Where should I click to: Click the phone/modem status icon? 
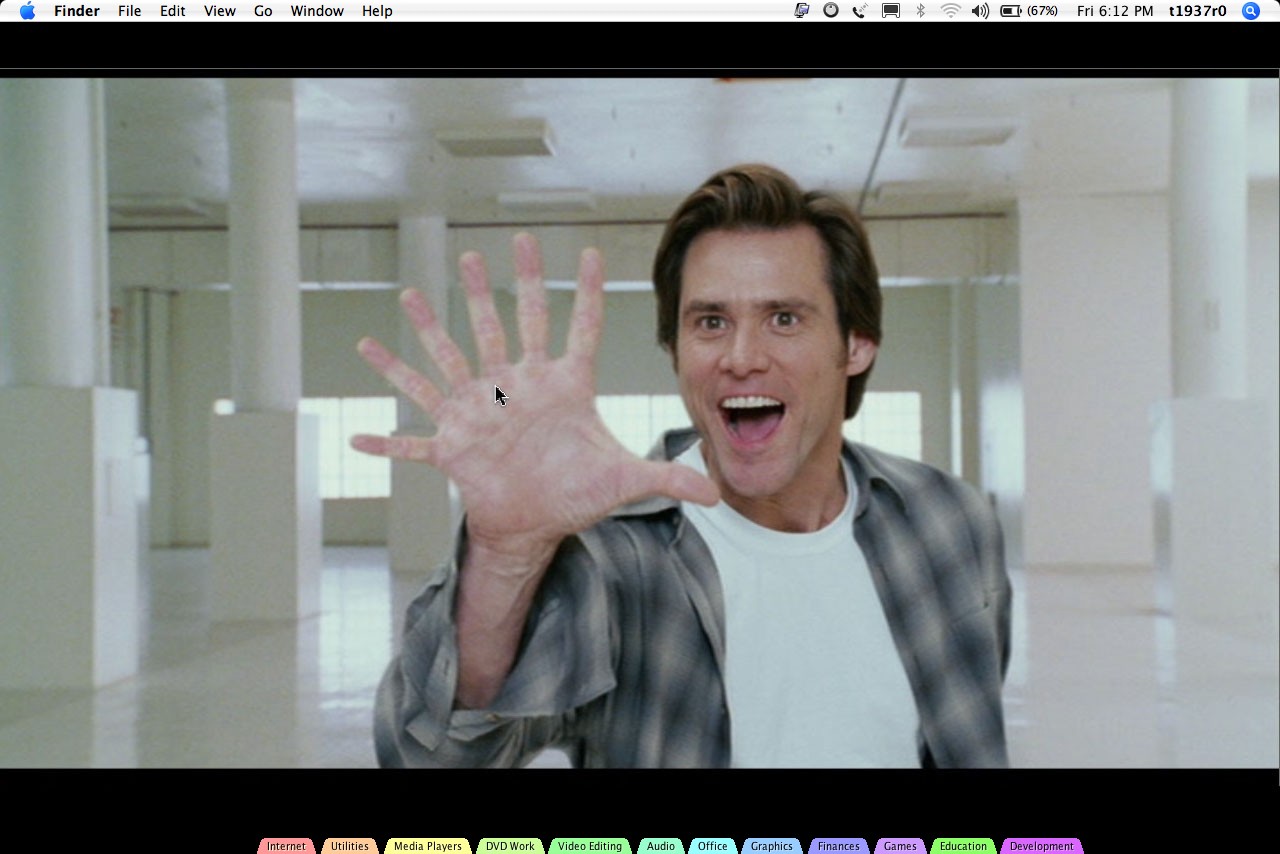[x=860, y=11]
